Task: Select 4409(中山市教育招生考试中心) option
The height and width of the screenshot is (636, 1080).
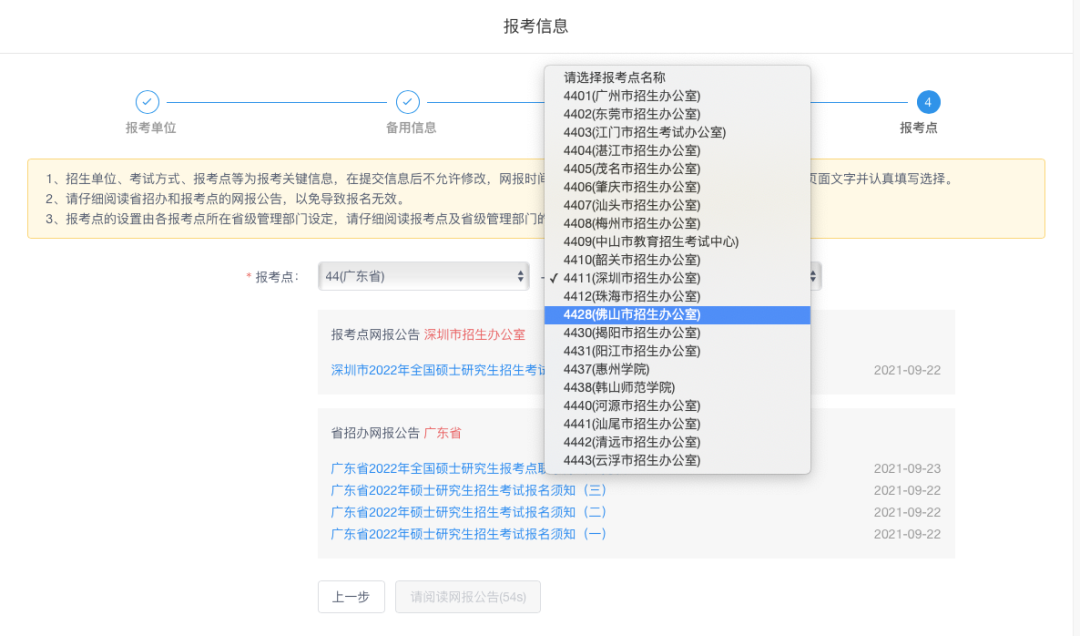Action: point(645,241)
